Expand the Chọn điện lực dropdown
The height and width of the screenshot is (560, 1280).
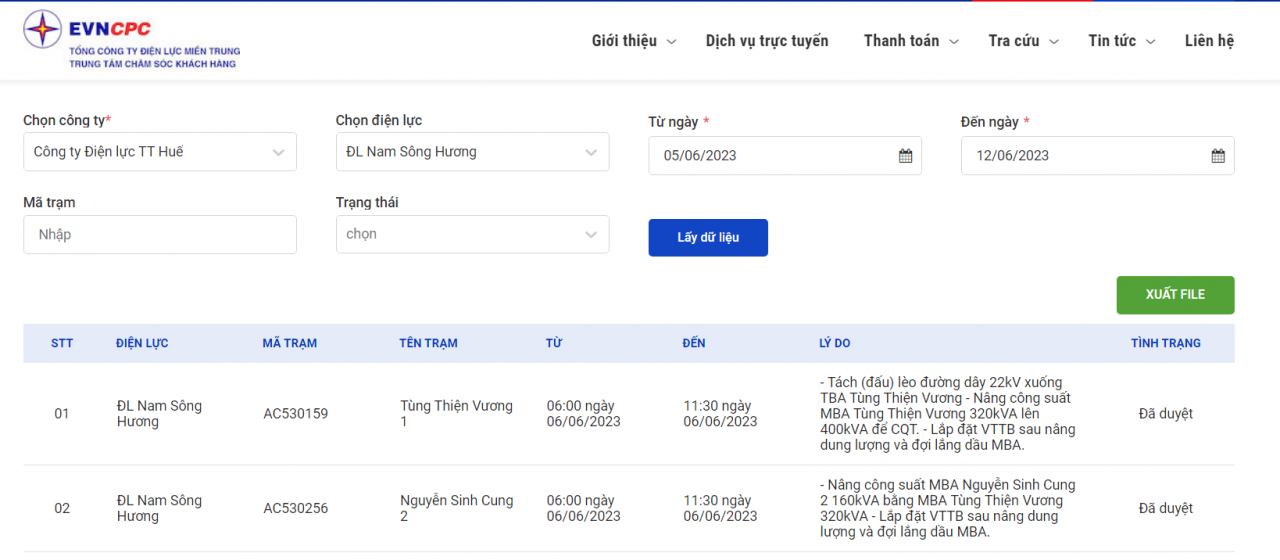click(472, 152)
